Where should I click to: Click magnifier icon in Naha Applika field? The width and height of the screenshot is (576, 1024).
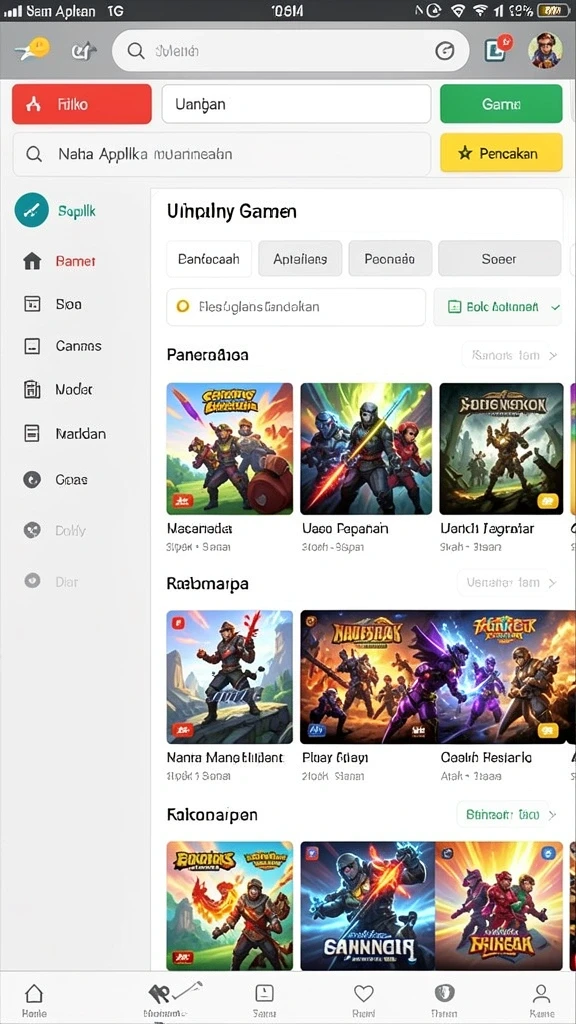[x=34, y=154]
